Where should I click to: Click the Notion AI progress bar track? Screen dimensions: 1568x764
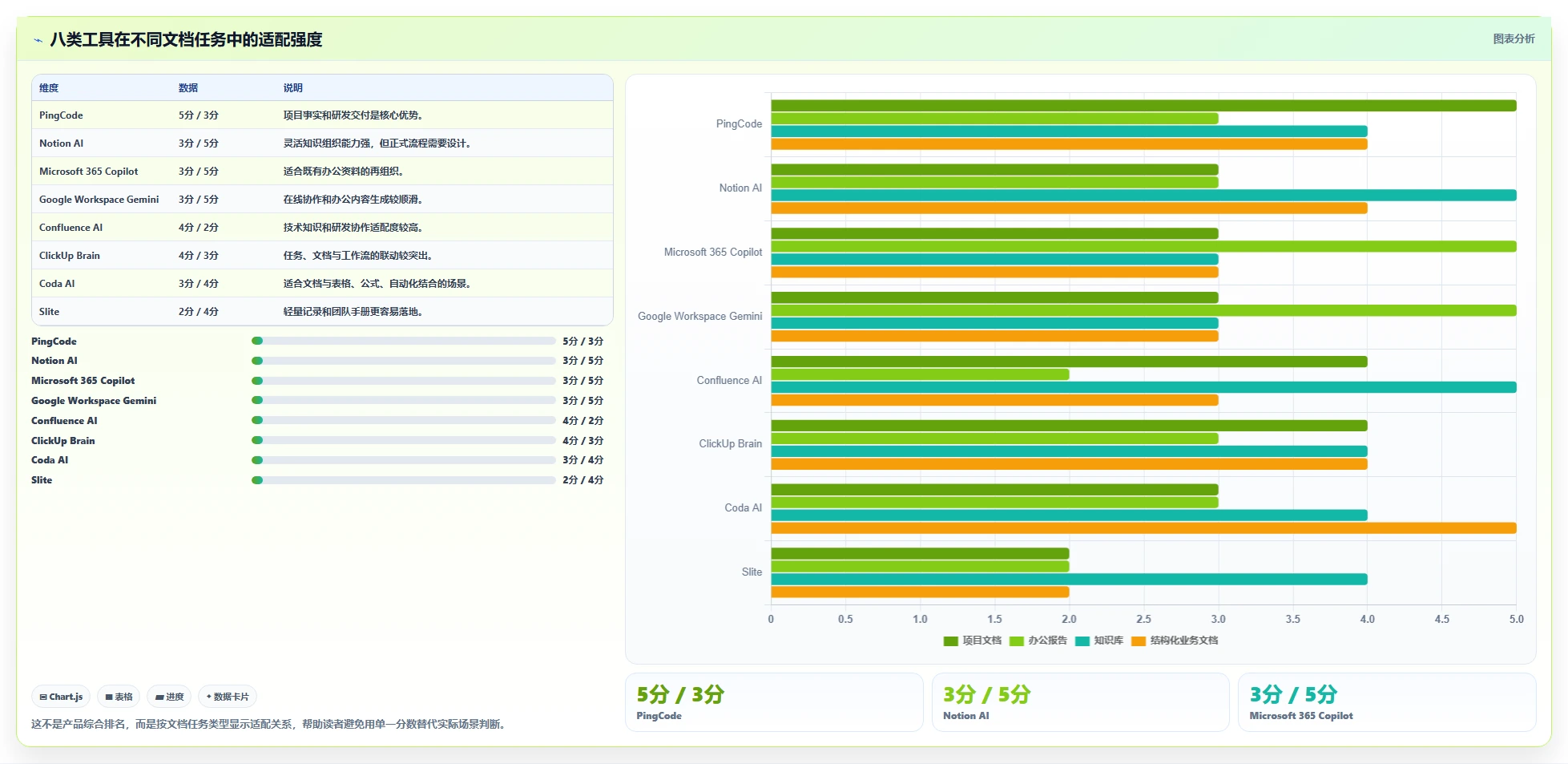(x=404, y=361)
